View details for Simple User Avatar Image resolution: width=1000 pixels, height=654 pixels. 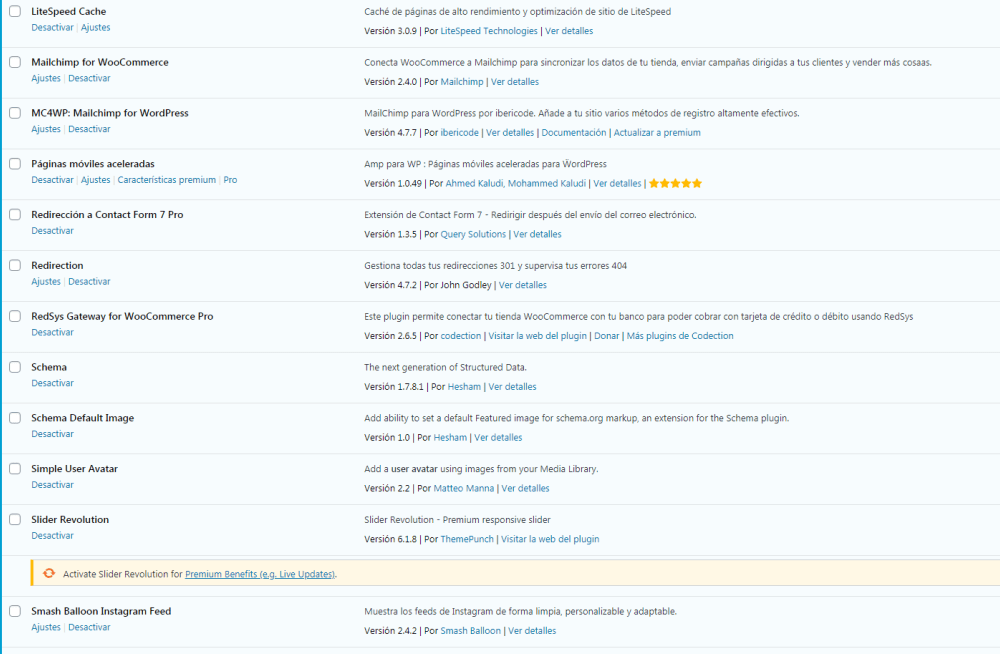[x=526, y=488]
